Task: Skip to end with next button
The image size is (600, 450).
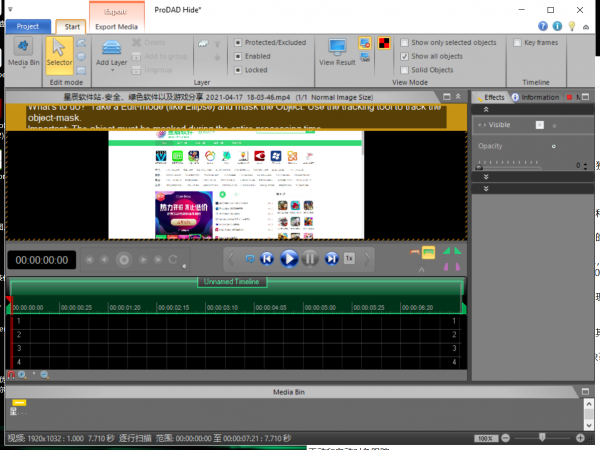Action: (331, 259)
